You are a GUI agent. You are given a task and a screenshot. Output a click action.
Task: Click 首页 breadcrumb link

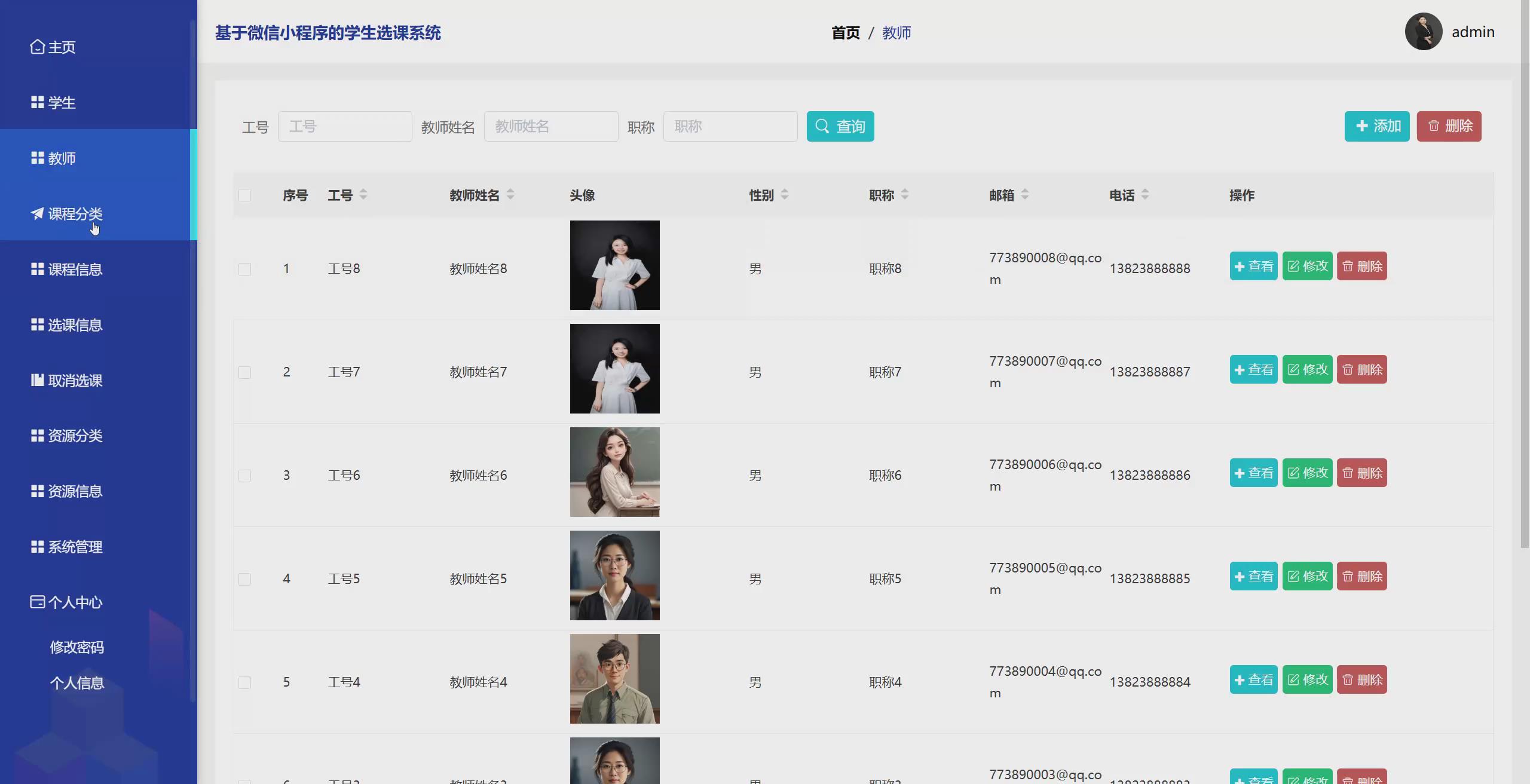846,33
